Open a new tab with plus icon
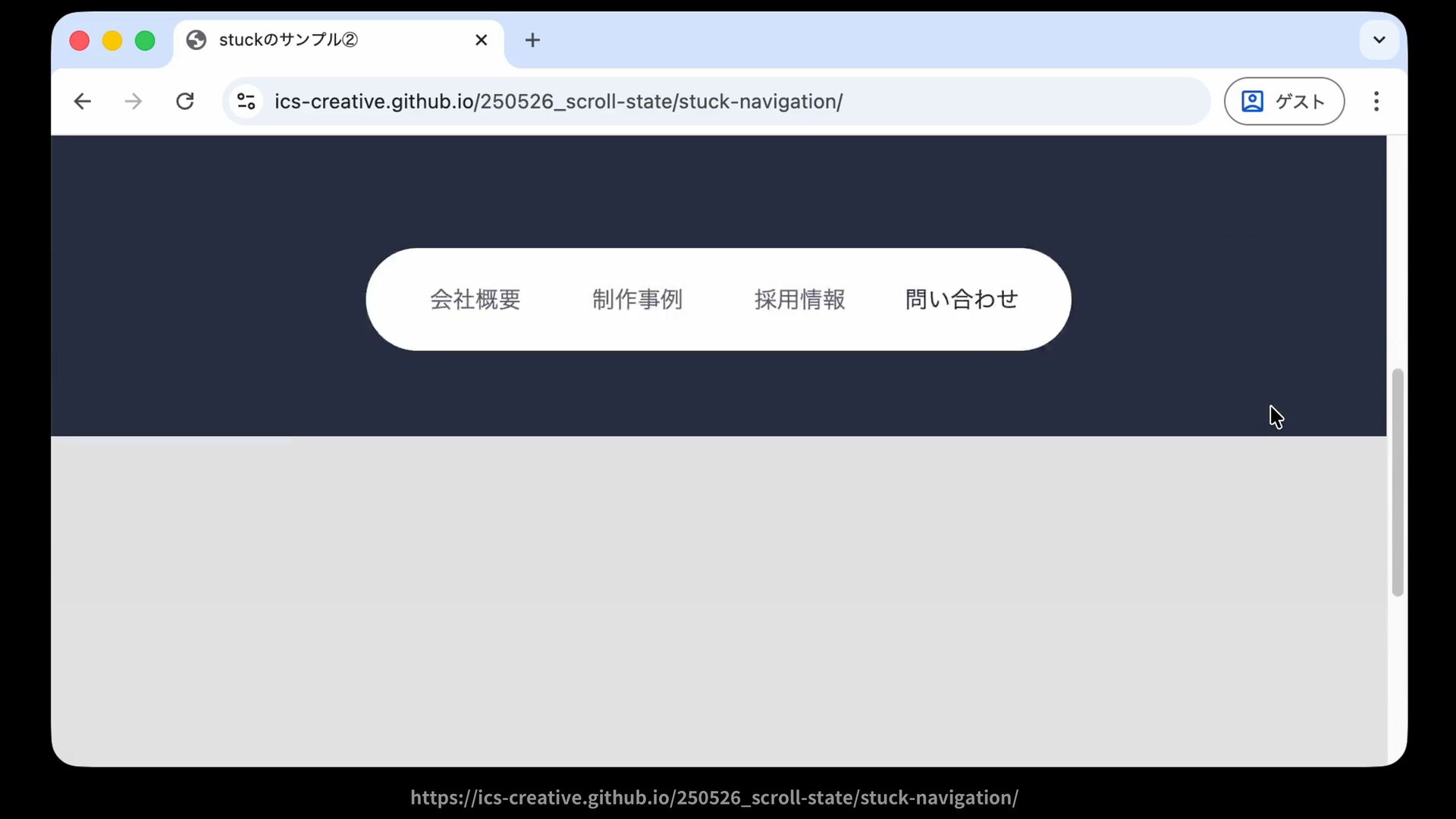This screenshot has height=819, width=1456. (532, 40)
